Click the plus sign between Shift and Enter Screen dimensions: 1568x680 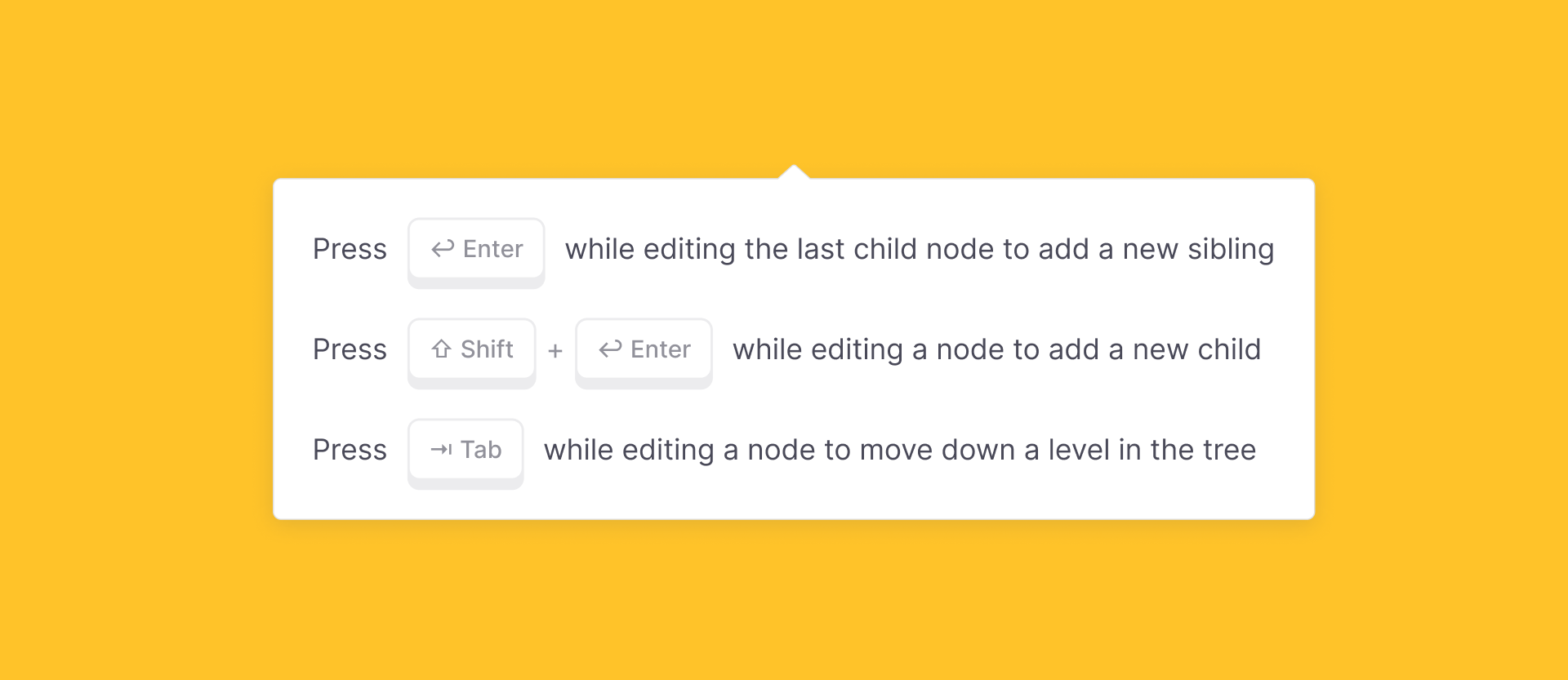pos(555,351)
